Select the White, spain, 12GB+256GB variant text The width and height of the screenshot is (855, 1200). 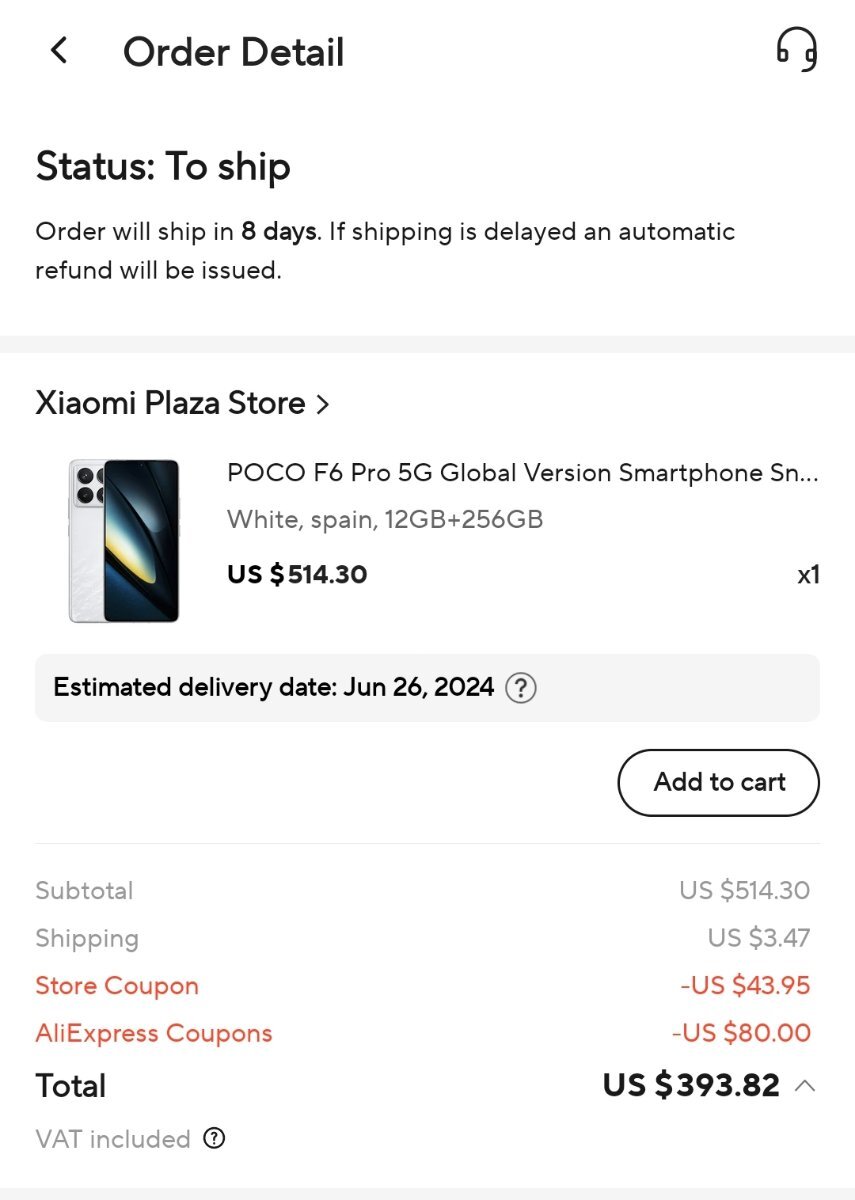pos(385,520)
